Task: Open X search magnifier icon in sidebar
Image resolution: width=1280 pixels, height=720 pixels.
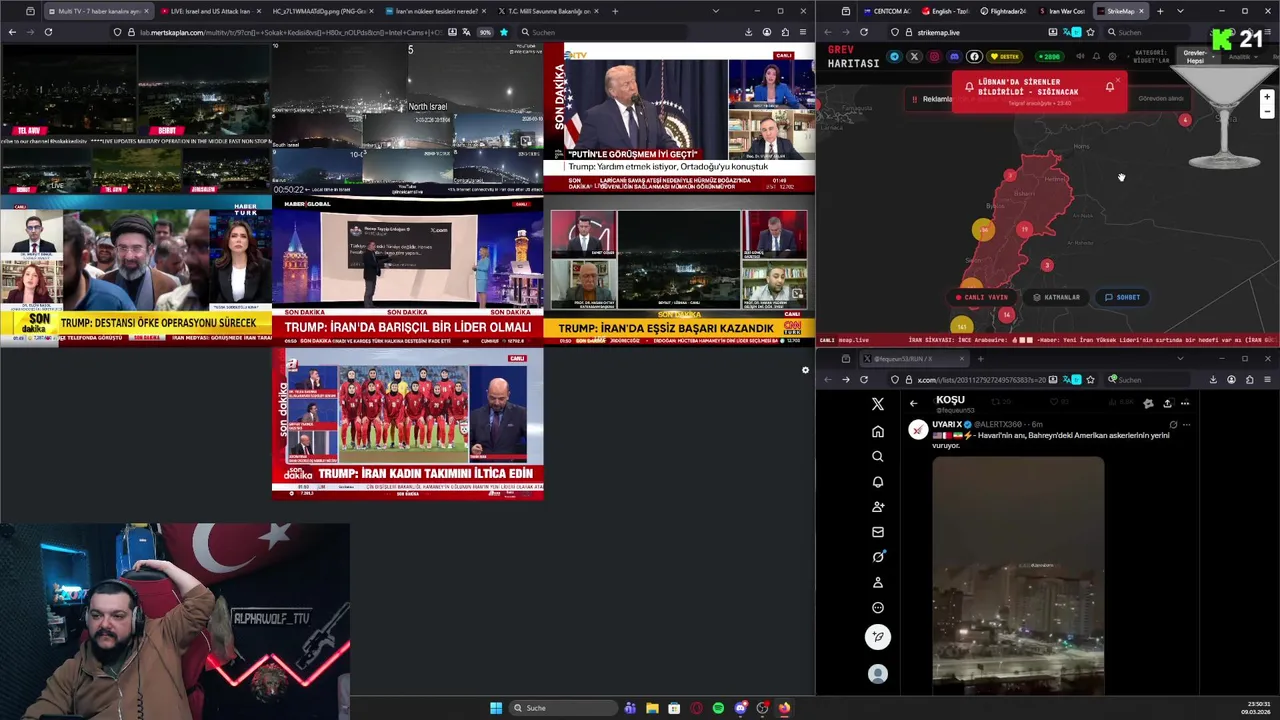Action: click(877, 456)
